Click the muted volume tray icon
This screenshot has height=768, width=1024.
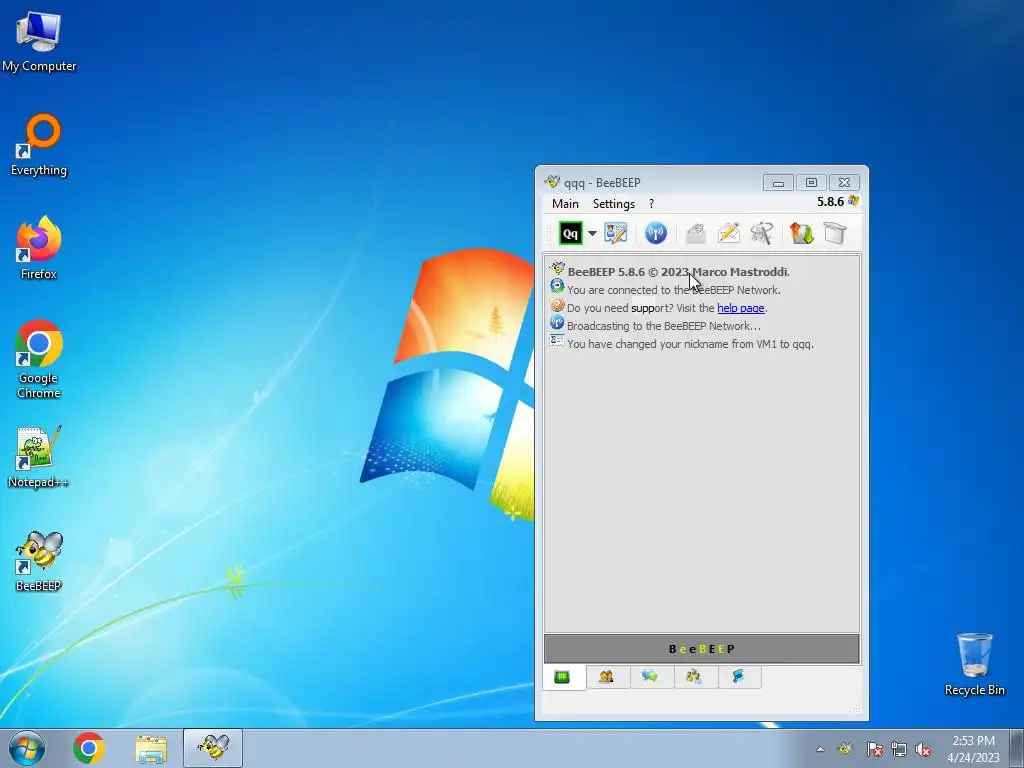click(x=923, y=749)
